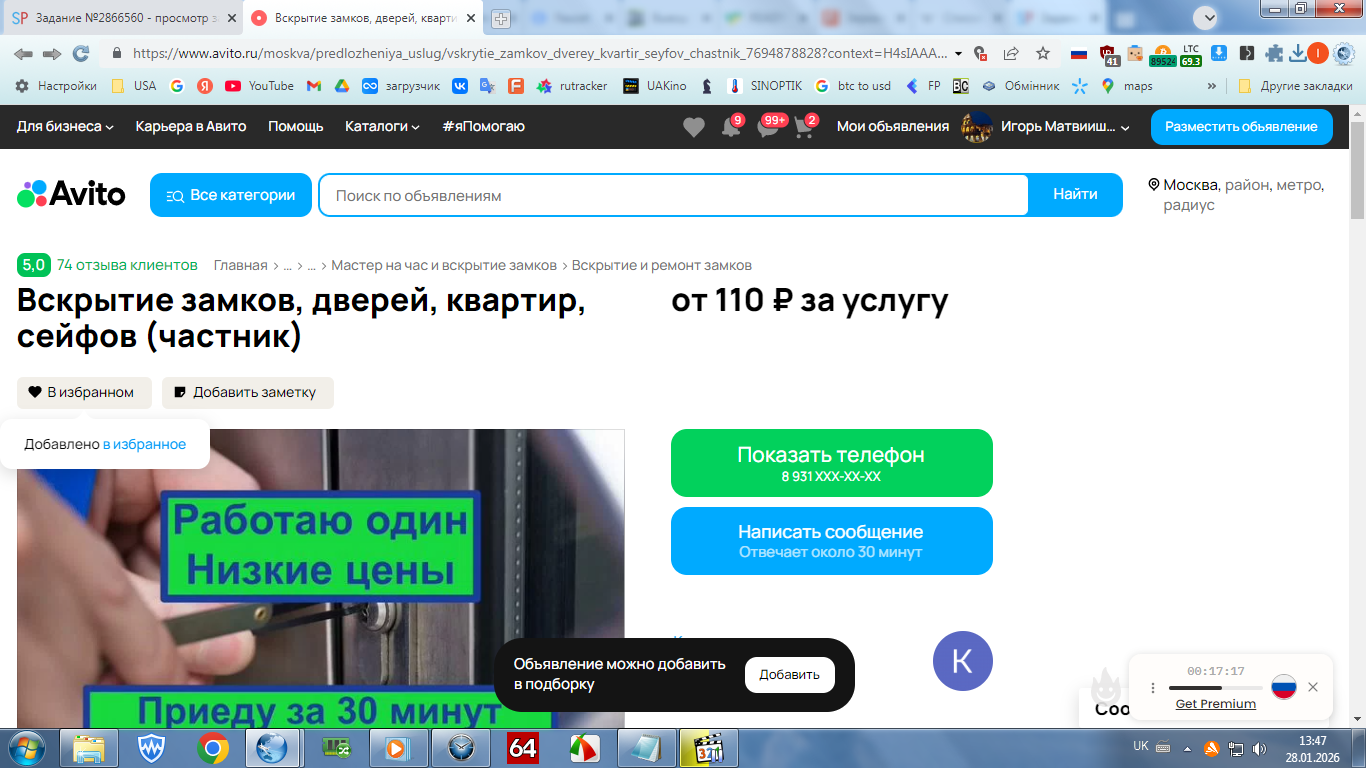Open the Gmail bookmark icon
Screen dimensions: 1366x768
tap(313, 86)
